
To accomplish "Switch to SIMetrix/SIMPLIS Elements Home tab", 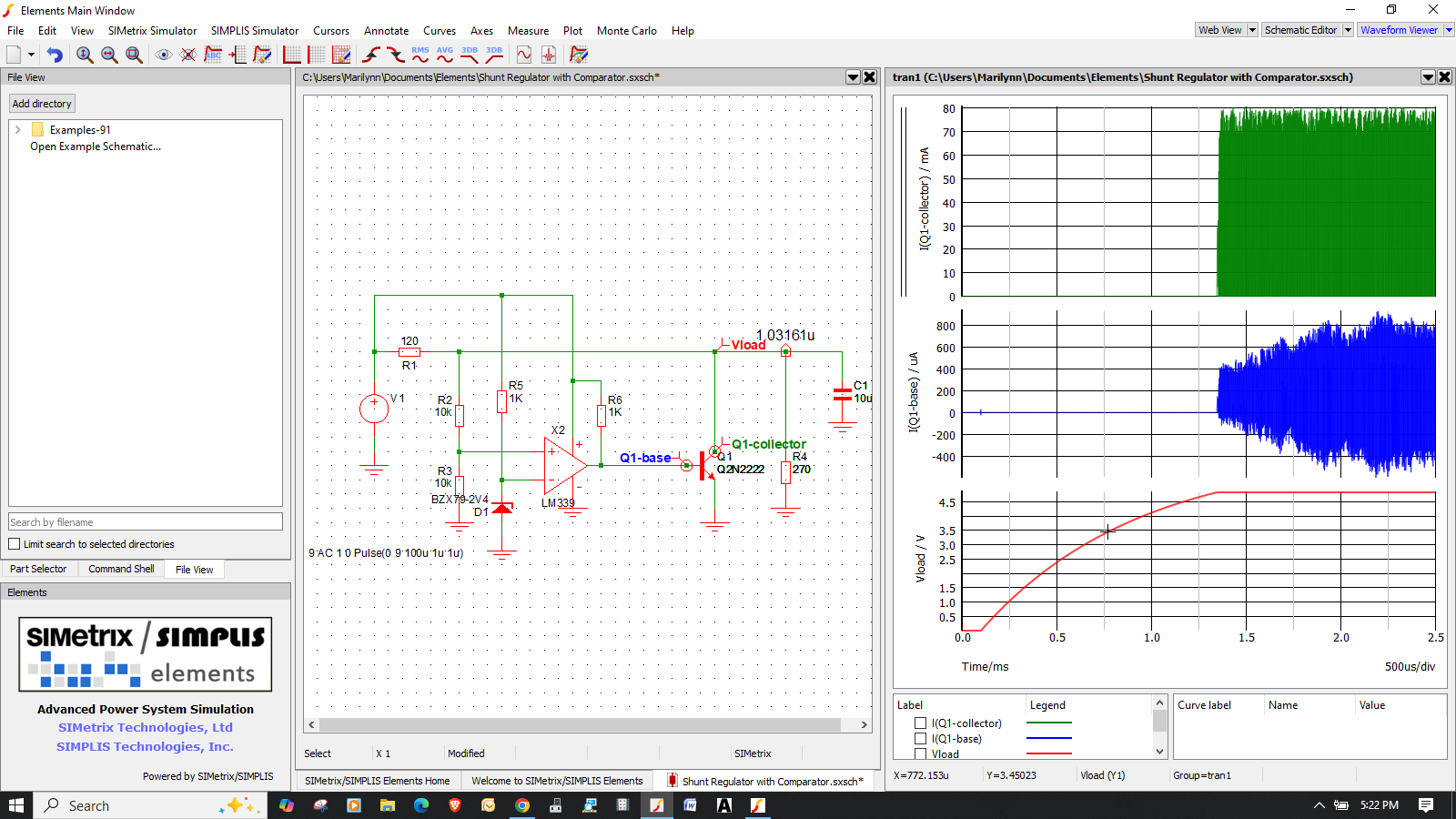I will pos(377,781).
